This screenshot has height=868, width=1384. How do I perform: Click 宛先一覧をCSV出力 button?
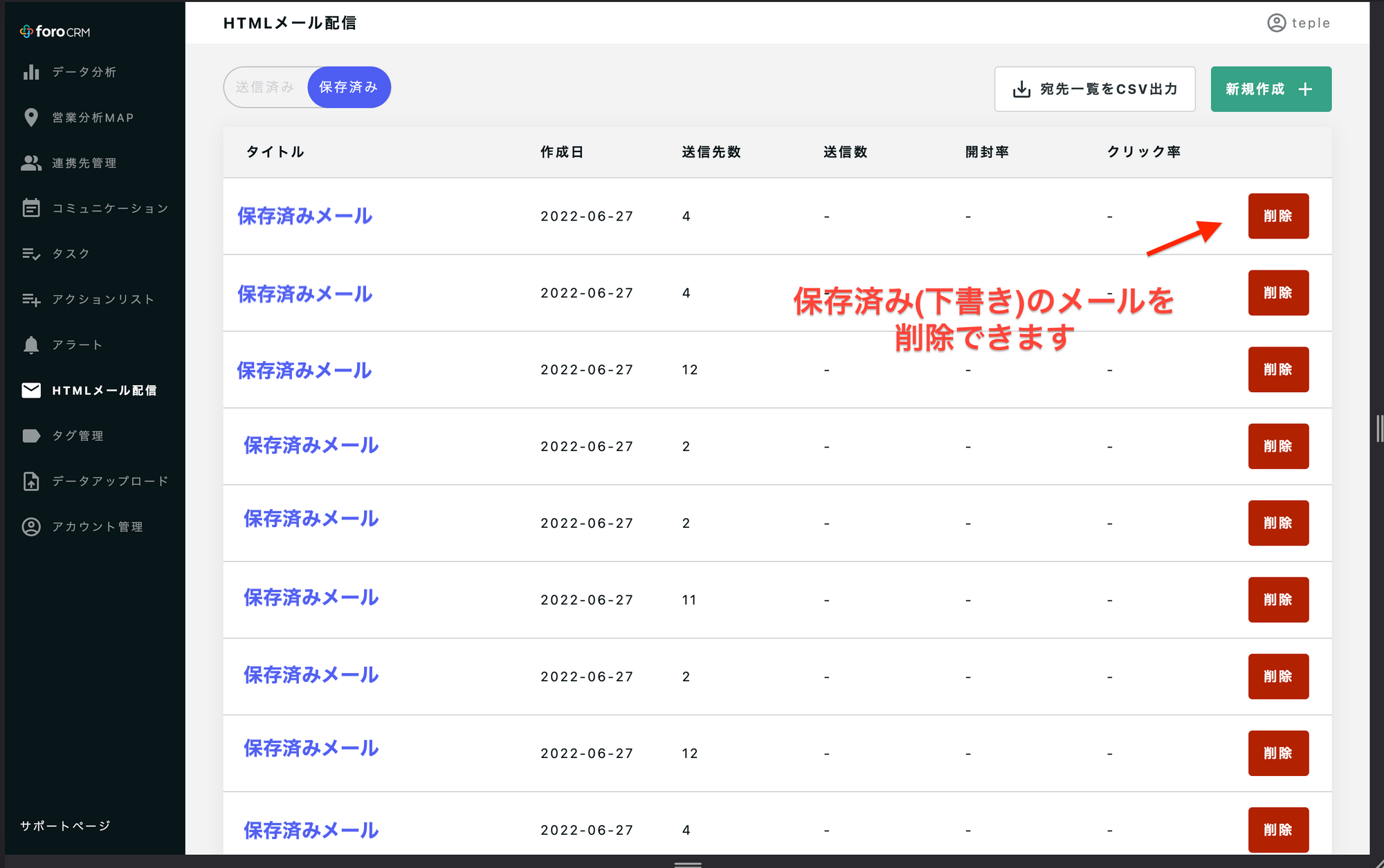pyautogui.click(x=1095, y=89)
